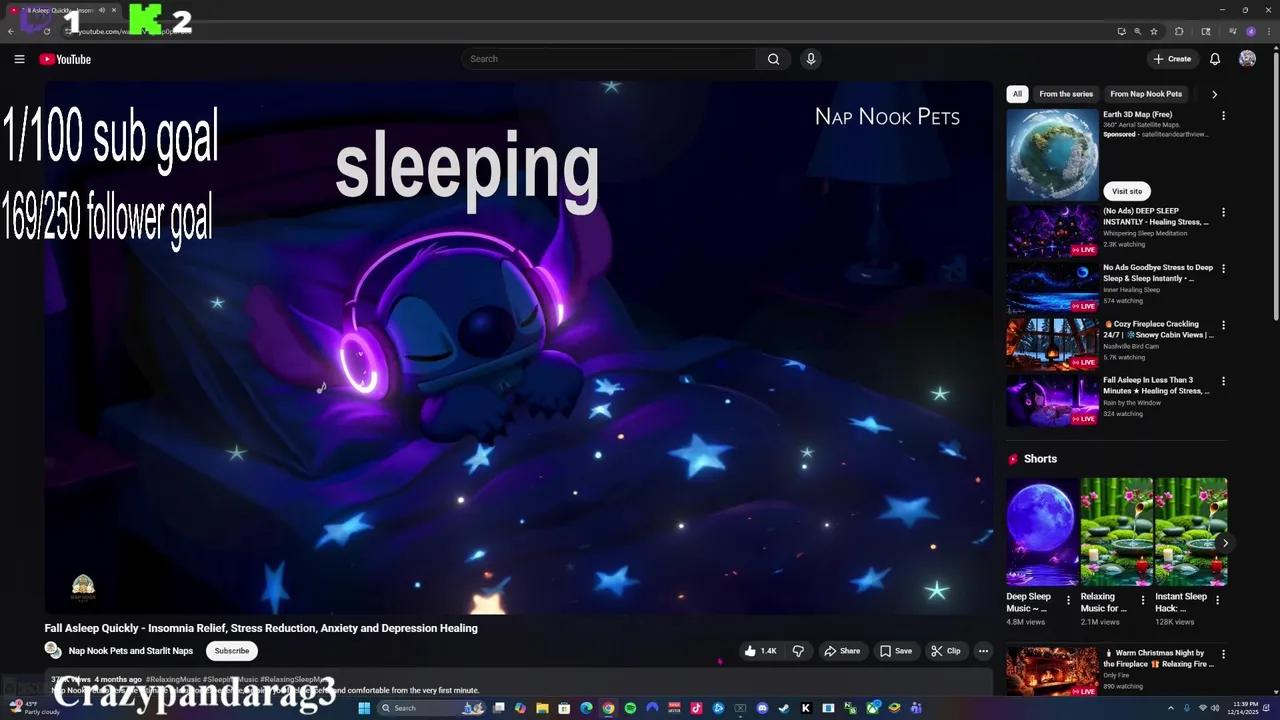Viewport: 1280px width, 720px height.
Task: Open Spotify from the taskbar
Action: click(x=630, y=708)
